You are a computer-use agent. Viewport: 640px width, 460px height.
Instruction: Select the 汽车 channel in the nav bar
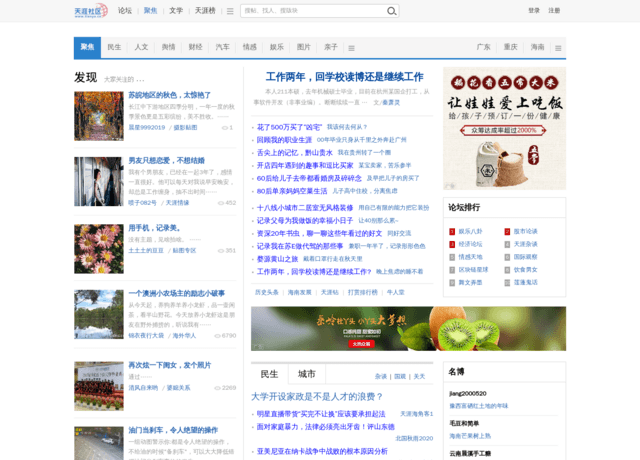[222, 48]
